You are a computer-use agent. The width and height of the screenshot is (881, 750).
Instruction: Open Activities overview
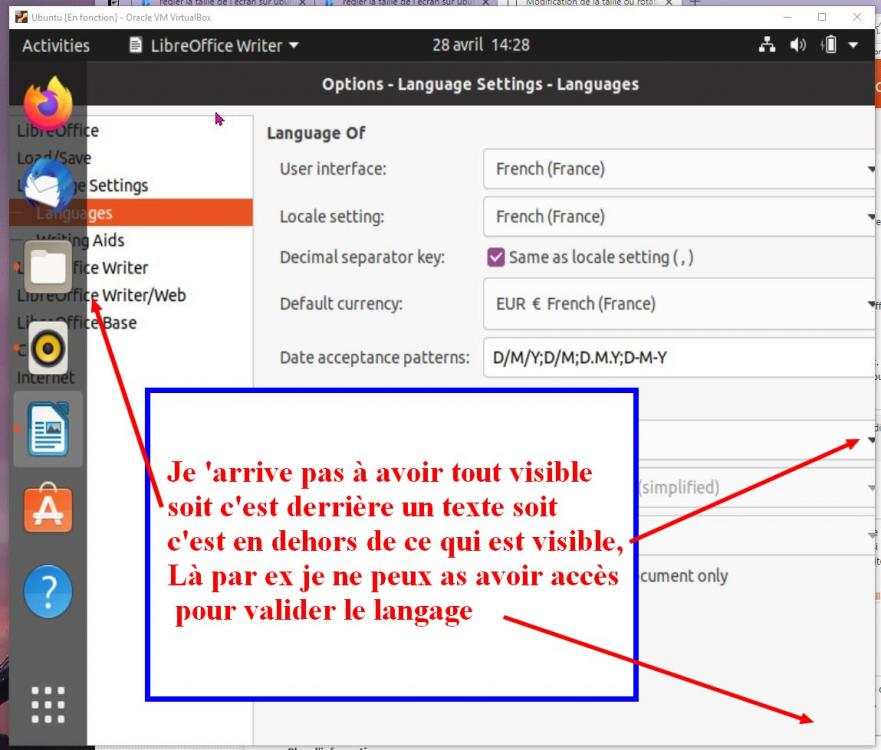click(x=56, y=46)
